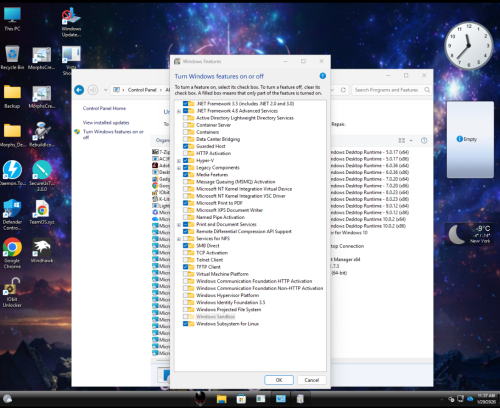
Task: Enable the Telnet Client checkbox
Action: (185, 260)
